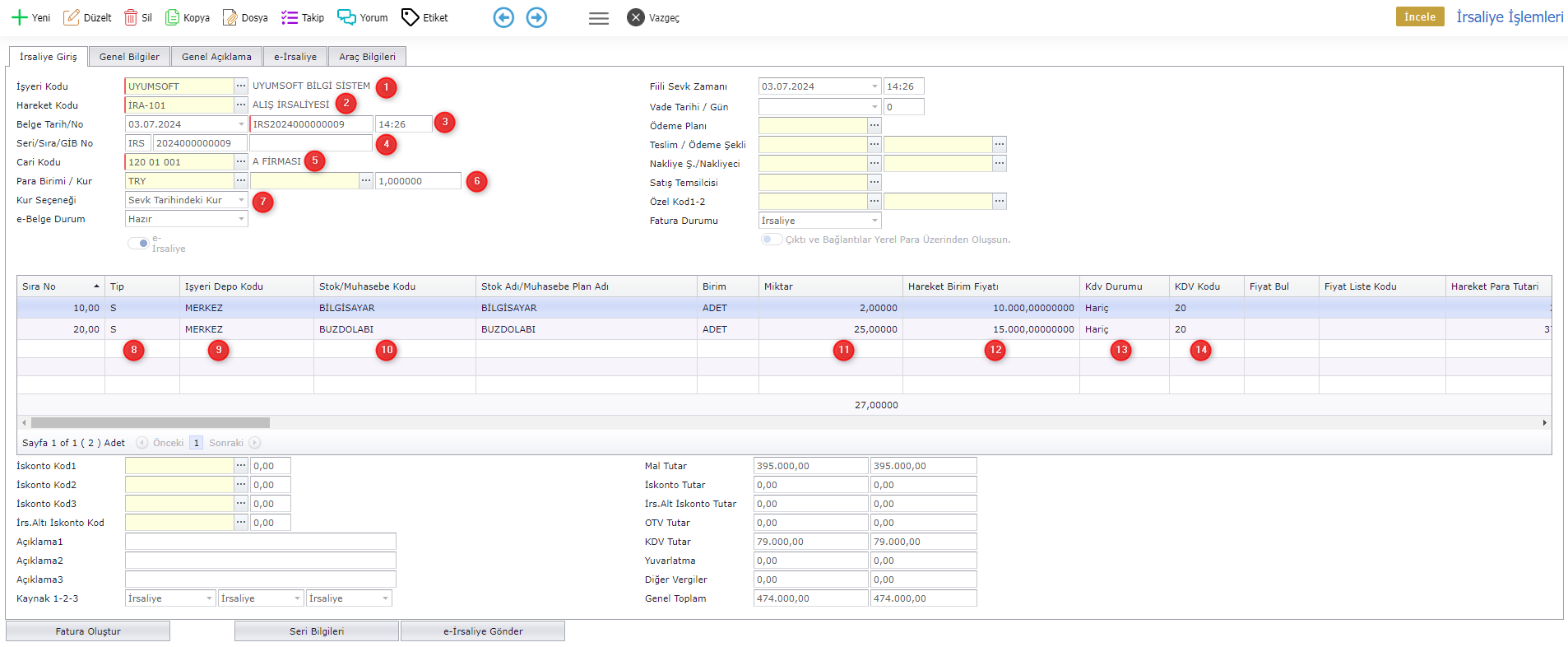Click previous page icon beside Önceki
The image size is (1568, 647).
(x=141, y=443)
